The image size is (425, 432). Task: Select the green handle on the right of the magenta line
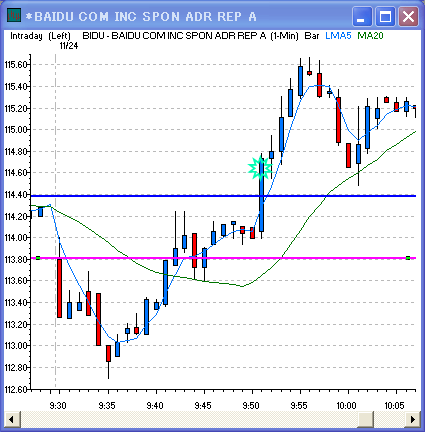point(408,258)
